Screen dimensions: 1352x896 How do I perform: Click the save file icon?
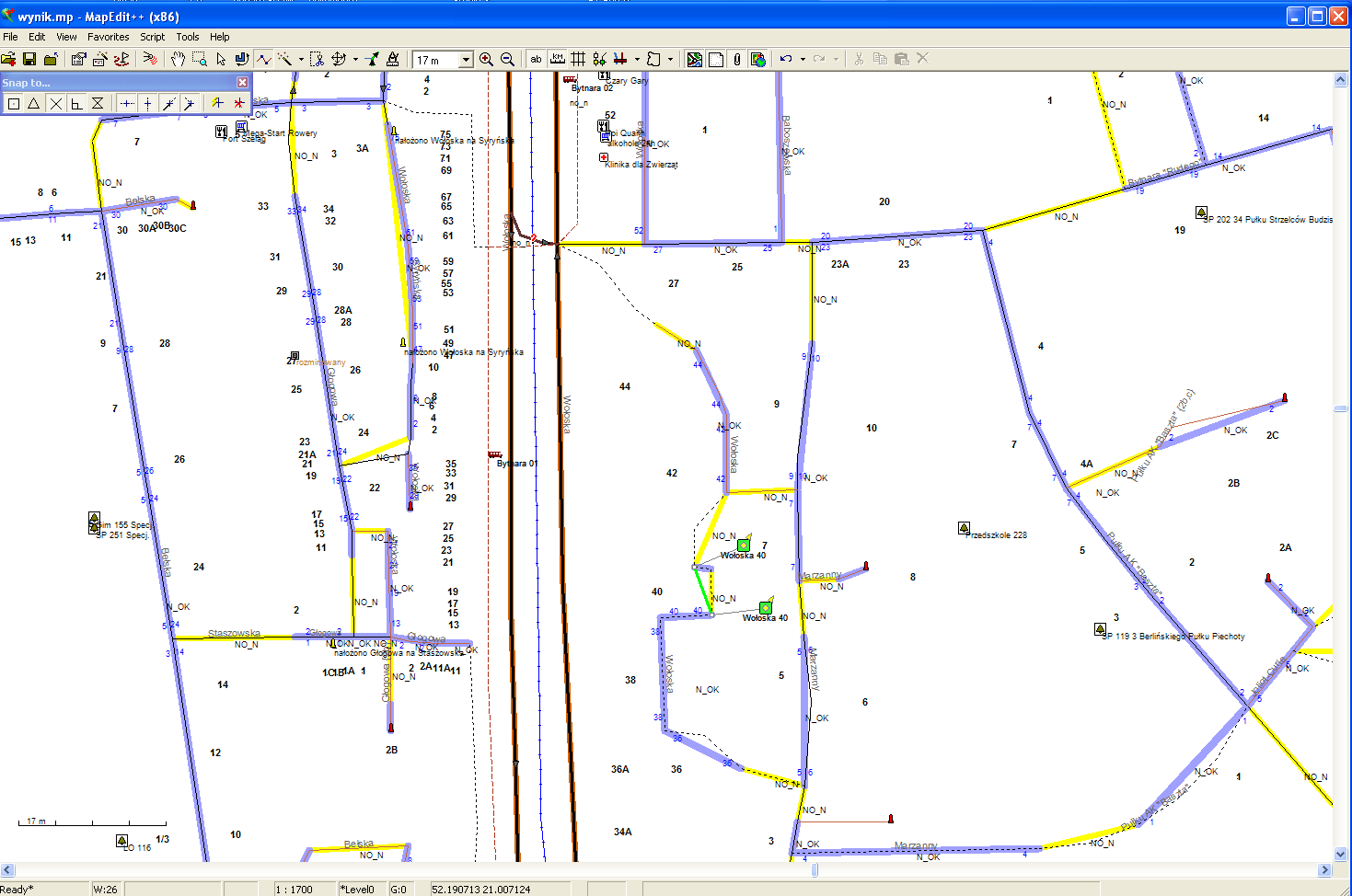tap(29, 59)
